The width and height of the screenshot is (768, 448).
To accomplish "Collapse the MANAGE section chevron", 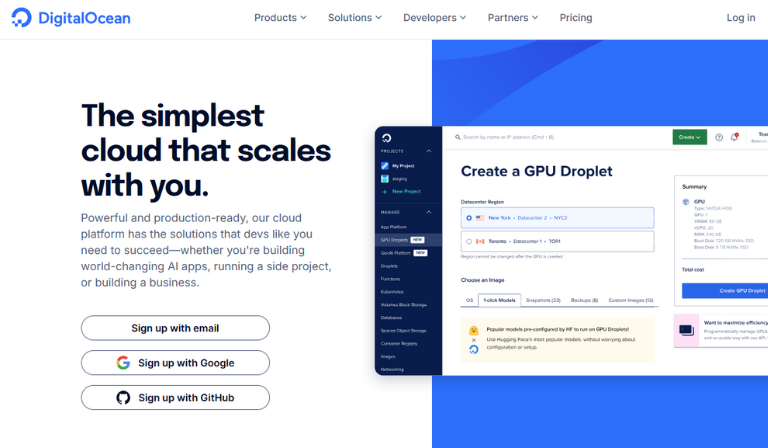I will tap(429, 212).
